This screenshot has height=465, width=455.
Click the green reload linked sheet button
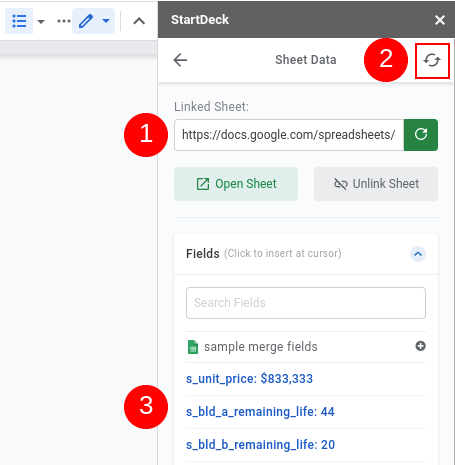[421, 135]
